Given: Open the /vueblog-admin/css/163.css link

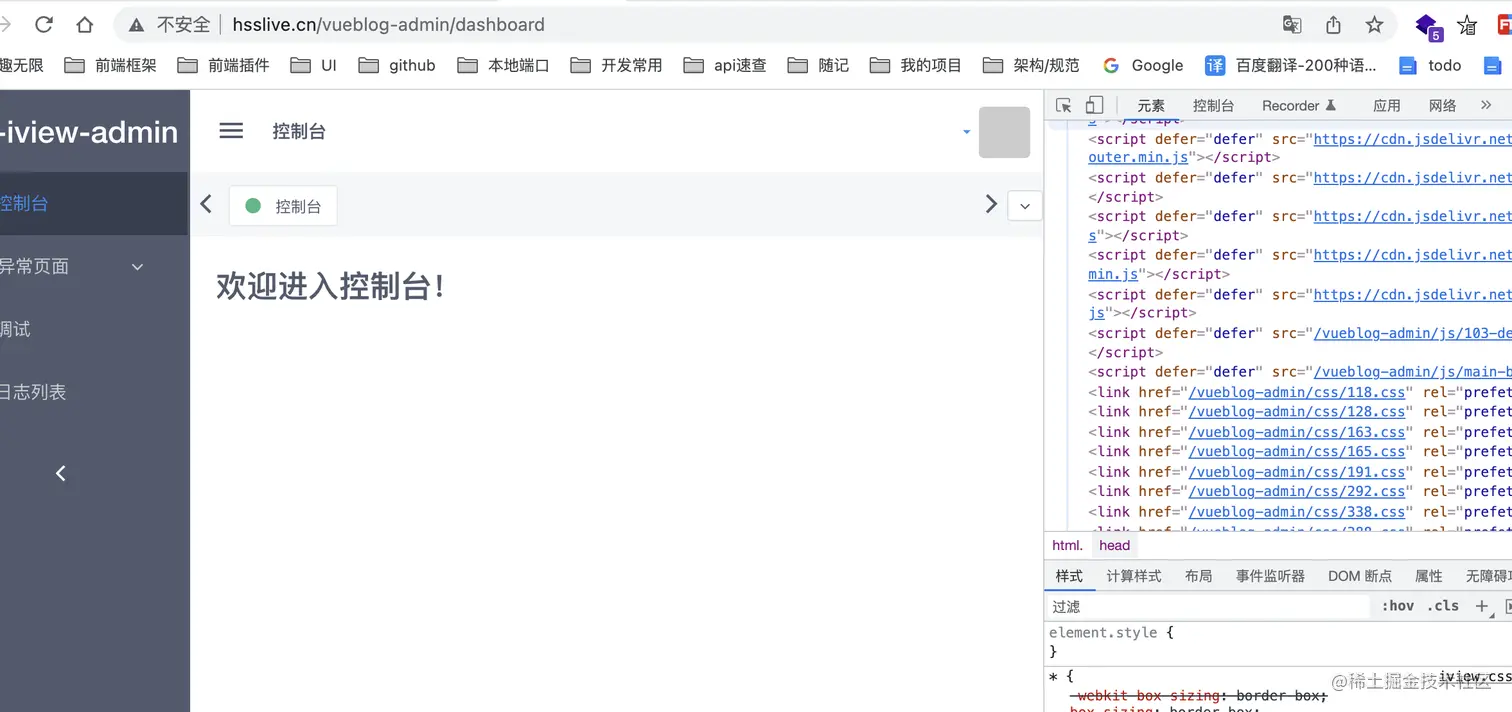Looking at the screenshot, I should pos(1297,432).
